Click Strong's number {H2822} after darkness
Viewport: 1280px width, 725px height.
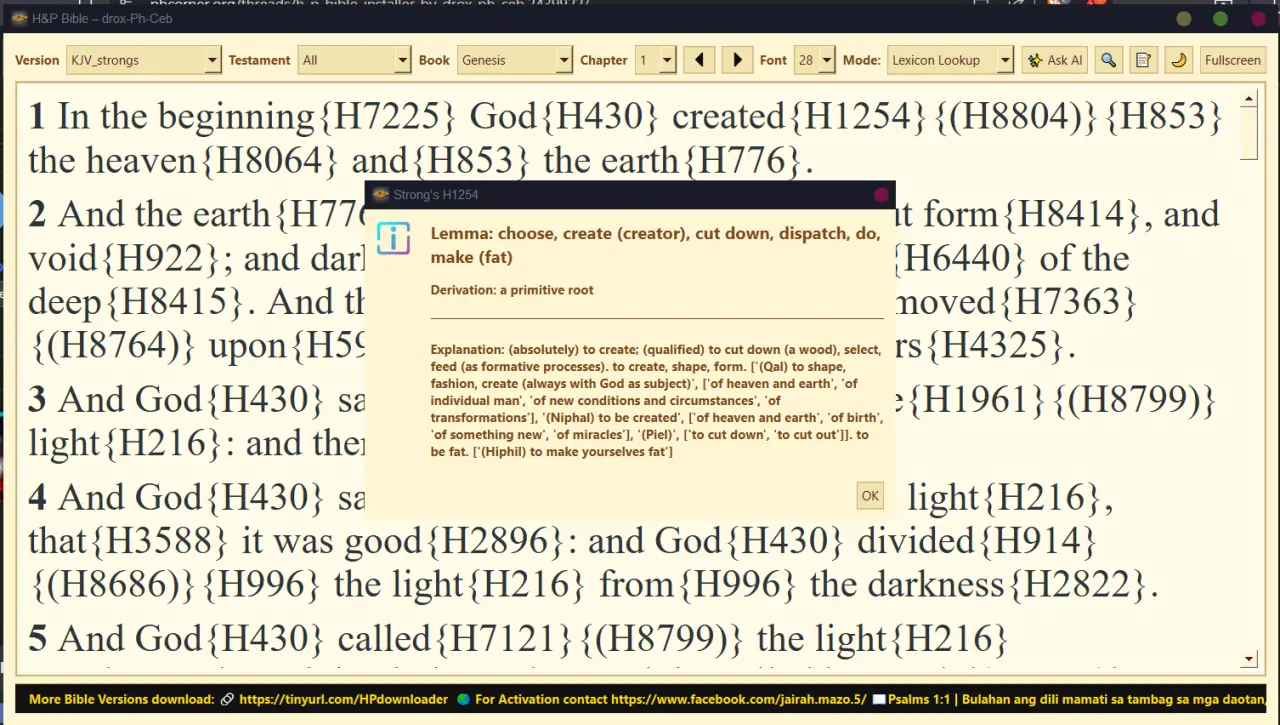(1077, 585)
